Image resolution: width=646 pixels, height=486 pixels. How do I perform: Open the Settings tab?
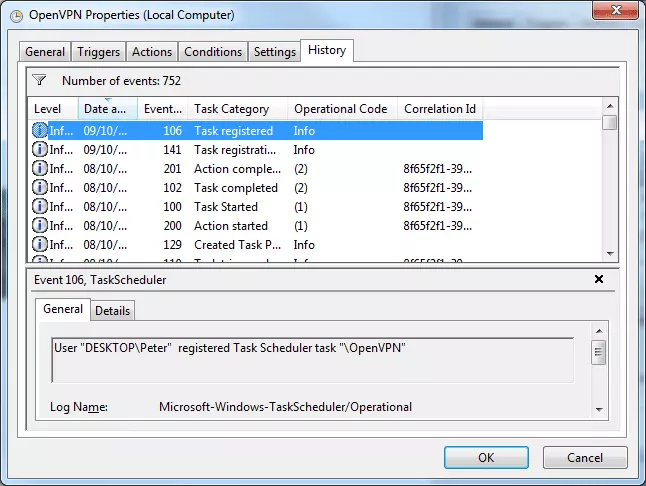275,52
